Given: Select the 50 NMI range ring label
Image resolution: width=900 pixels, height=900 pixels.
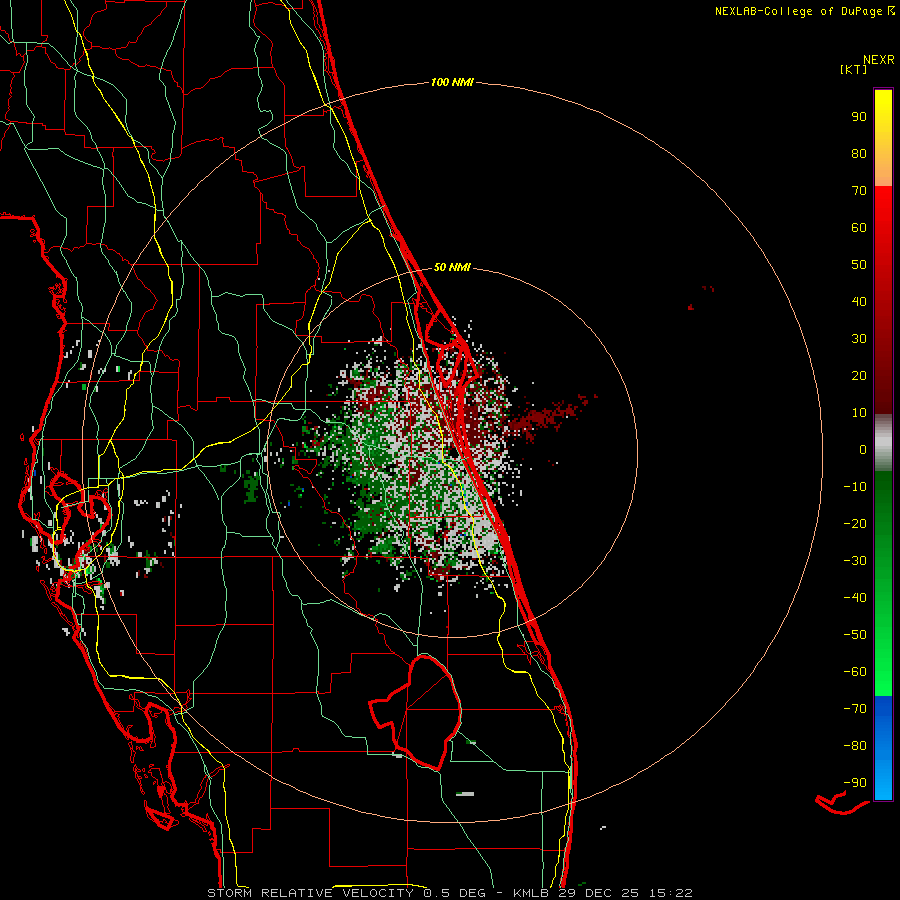Looking at the screenshot, I should coord(452,267).
